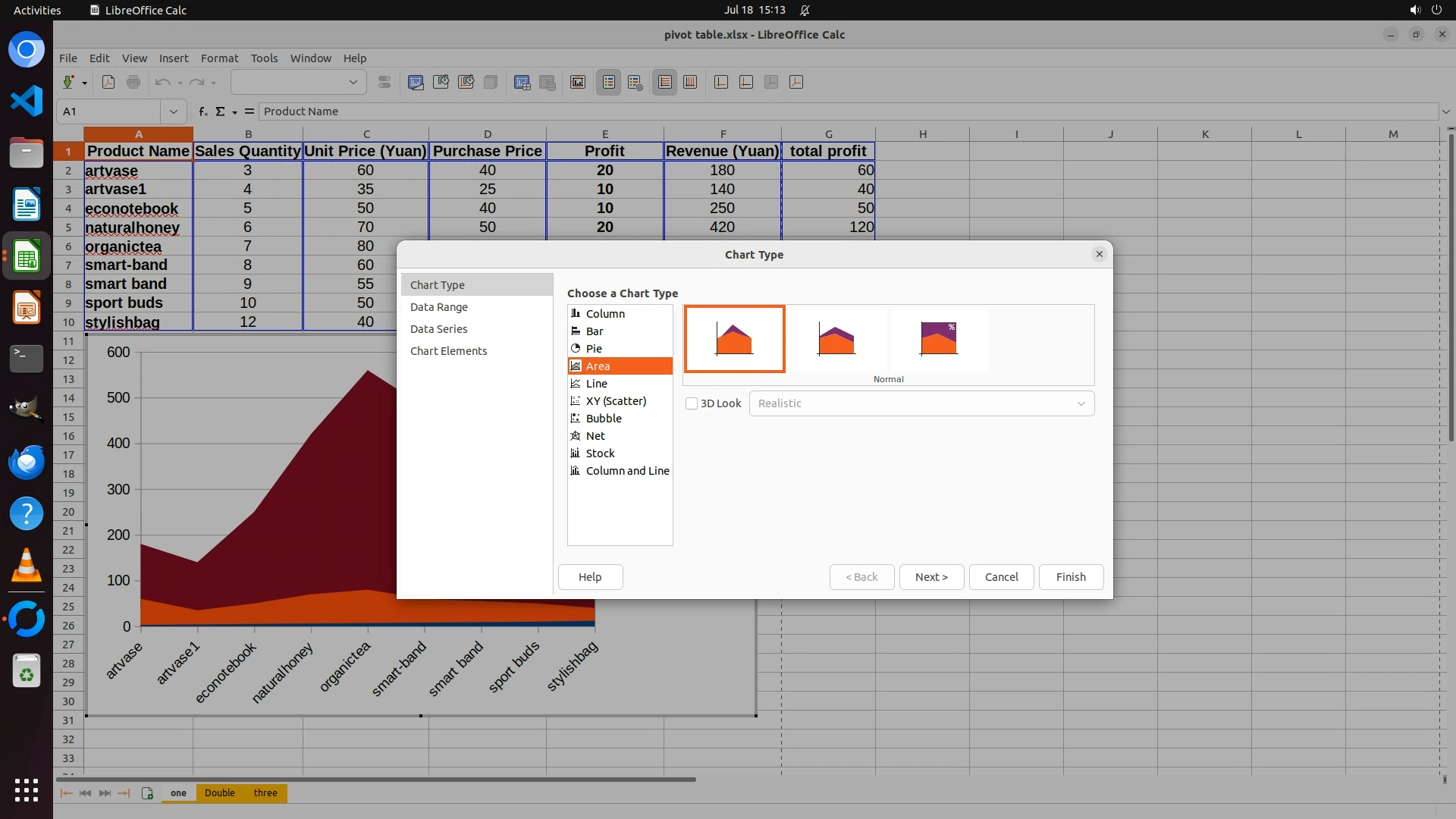Viewport: 1456px width, 819px height.
Task: Enable the 3D Look checkbox
Action: tap(692, 403)
